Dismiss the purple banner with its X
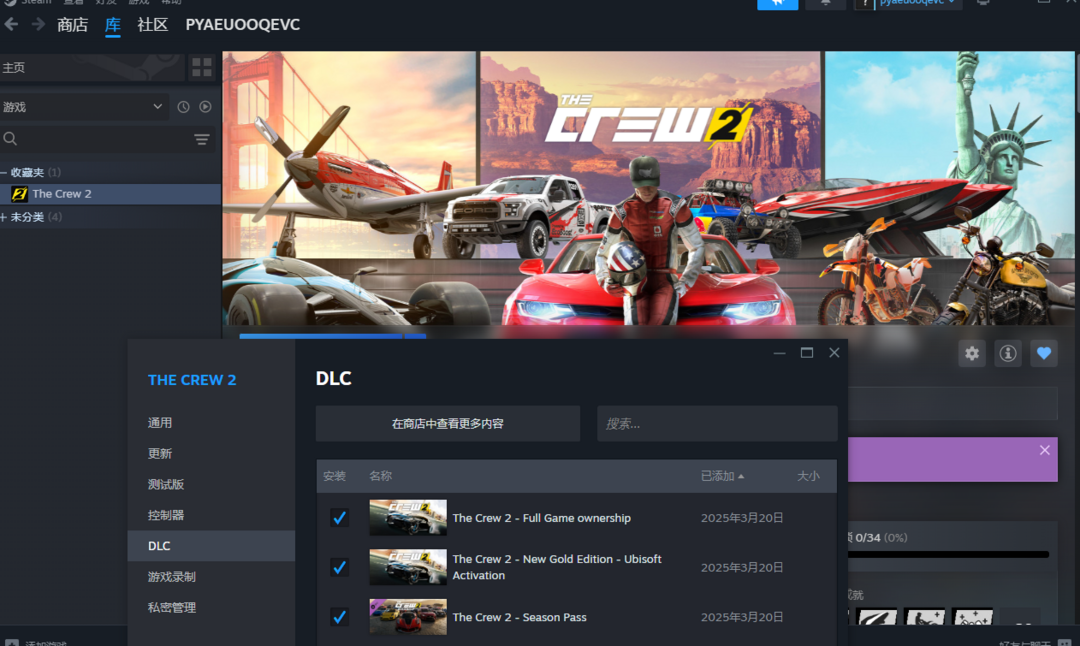This screenshot has height=646, width=1080. point(1044,450)
